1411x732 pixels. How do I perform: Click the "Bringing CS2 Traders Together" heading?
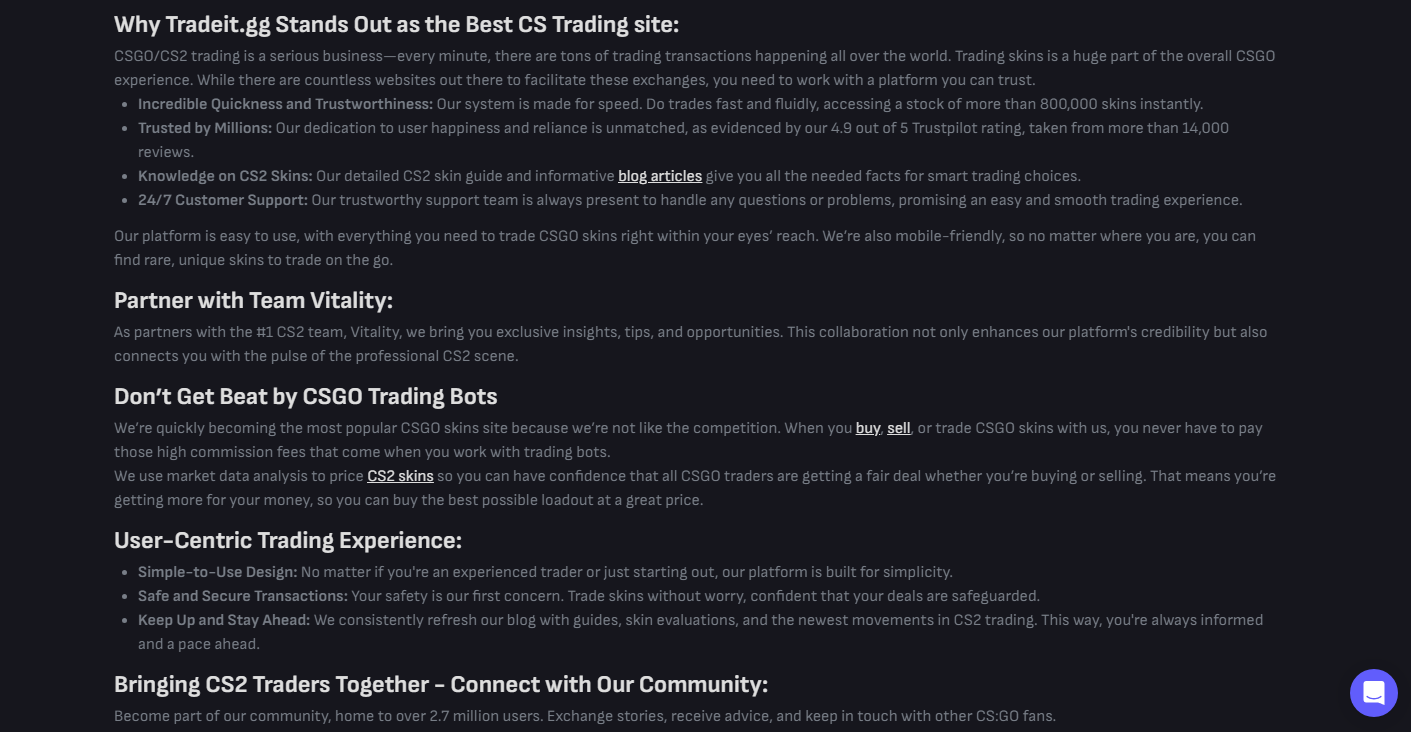(x=440, y=684)
